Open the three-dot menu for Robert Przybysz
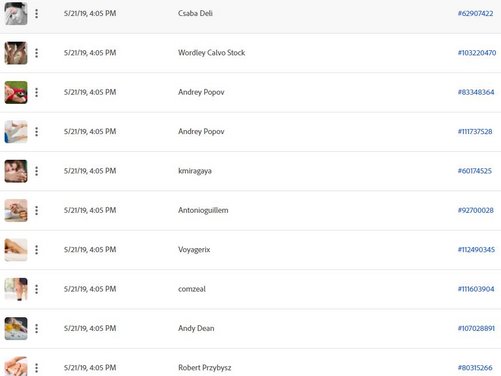 (37, 368)
